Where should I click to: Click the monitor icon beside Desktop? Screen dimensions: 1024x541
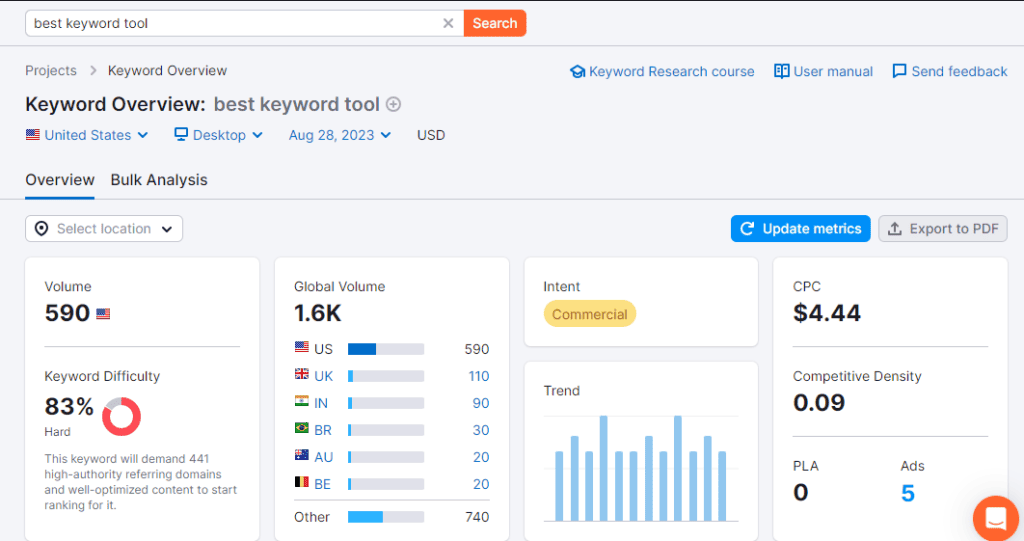[181, 135]
